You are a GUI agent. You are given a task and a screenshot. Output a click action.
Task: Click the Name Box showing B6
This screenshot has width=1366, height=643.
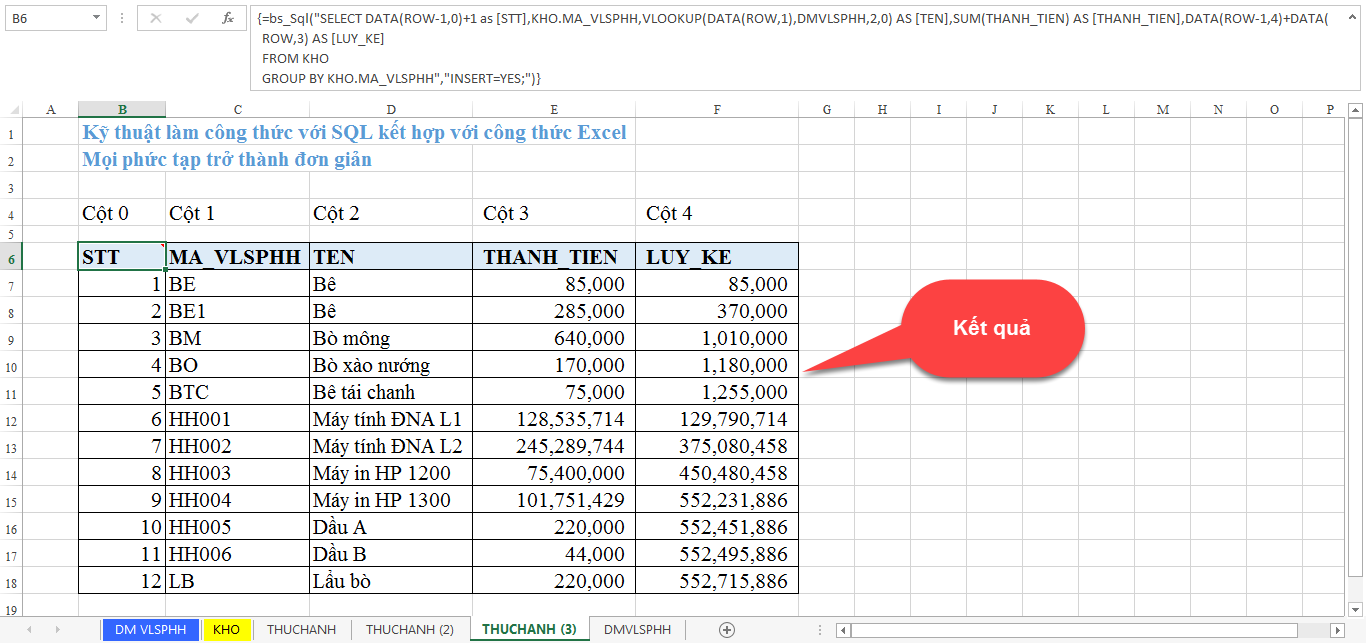pyautogui.click(x=46, y=18)
